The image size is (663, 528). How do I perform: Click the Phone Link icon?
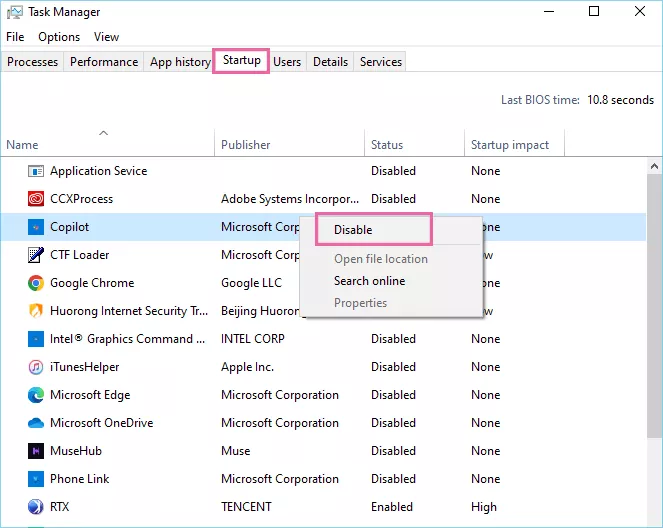click(x=36, y=479)
